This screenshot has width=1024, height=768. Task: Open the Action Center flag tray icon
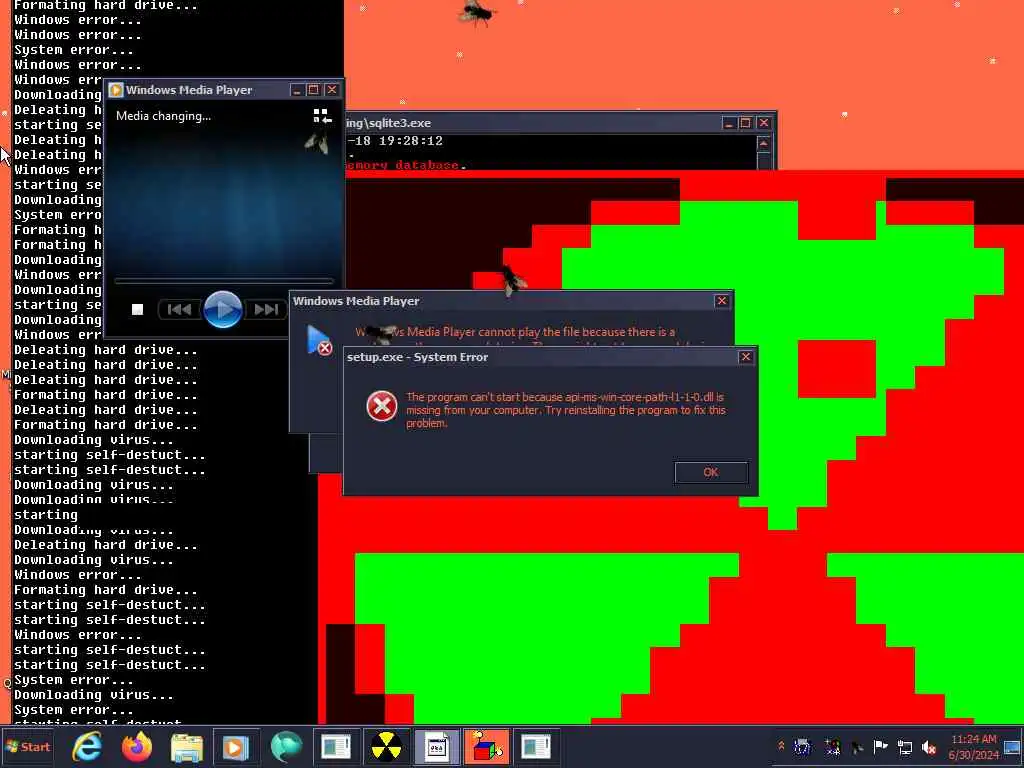(880, 746)
